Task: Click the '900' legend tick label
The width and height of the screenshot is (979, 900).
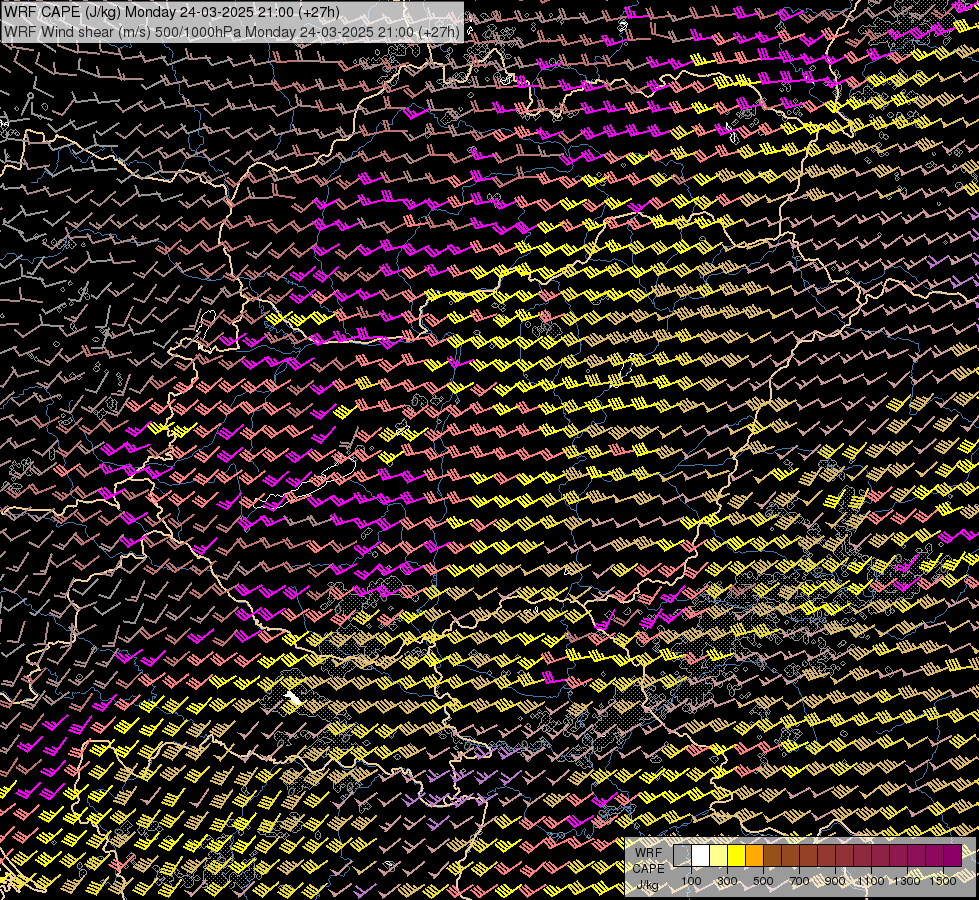Action: click(835, 881)
